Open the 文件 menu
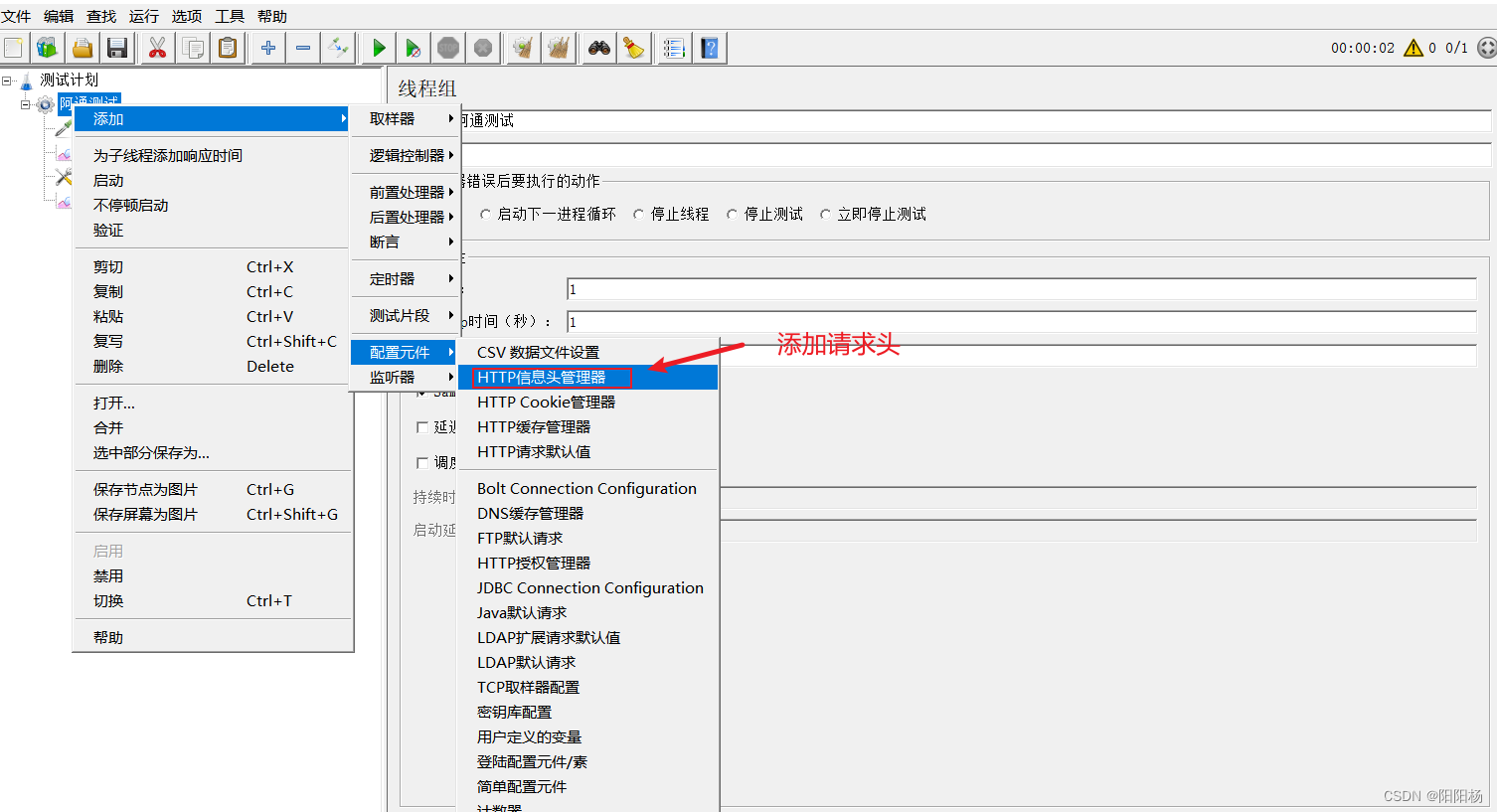1497x812 pixels. [16, 16]
